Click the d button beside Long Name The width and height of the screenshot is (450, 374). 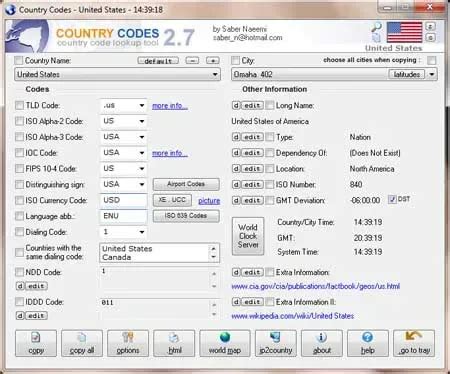tap(236, 105)
